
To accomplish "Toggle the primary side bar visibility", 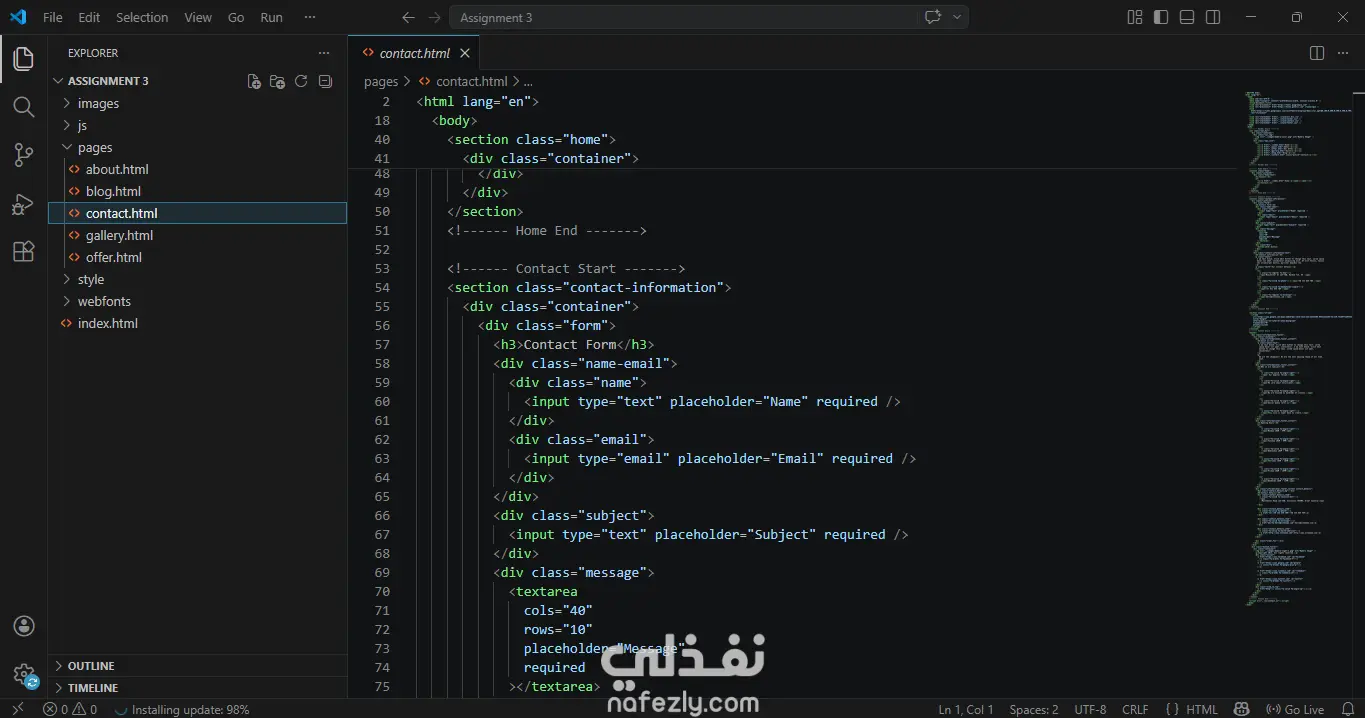I will 1161,17.
